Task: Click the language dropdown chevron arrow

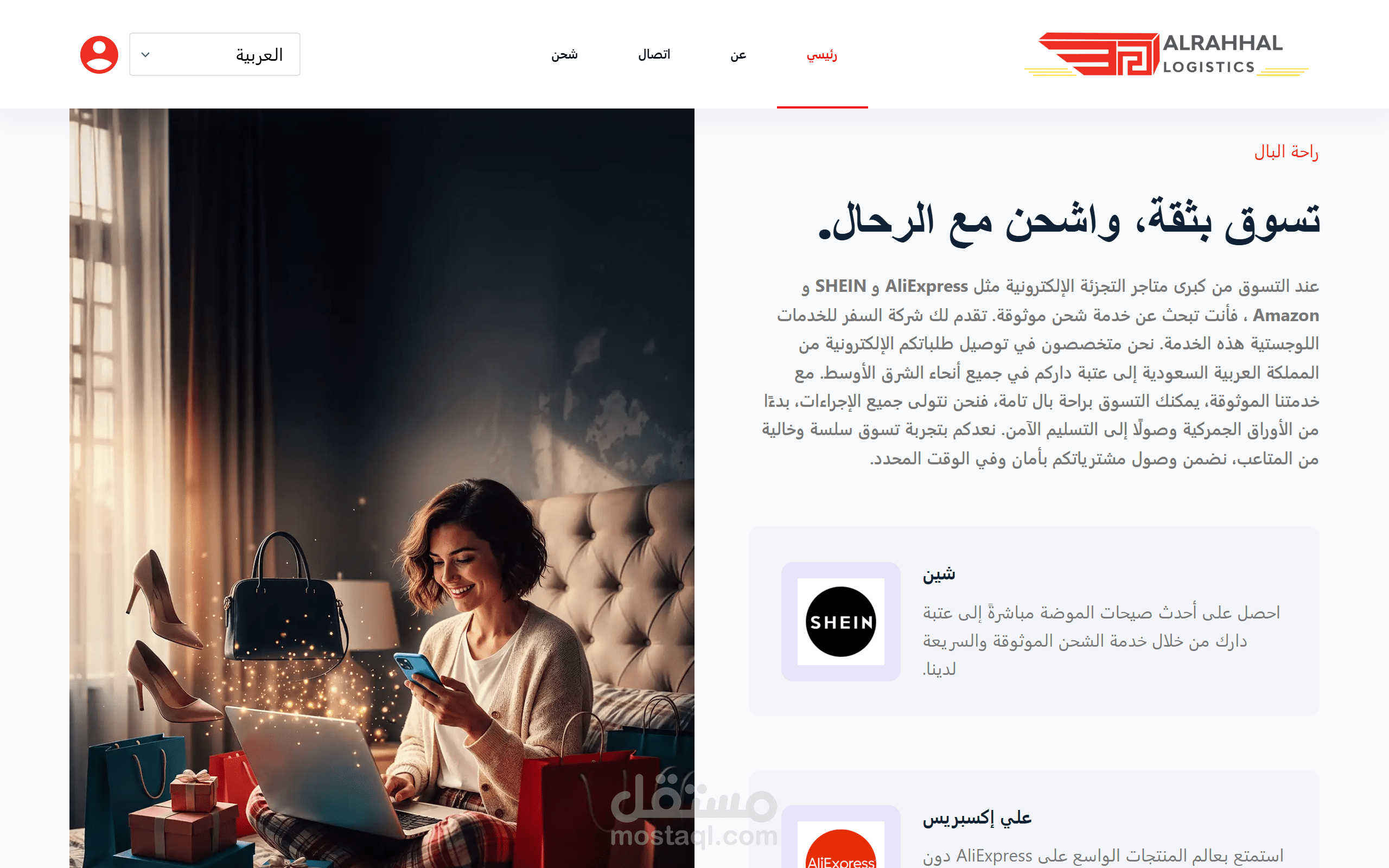Action: click(x=146, y=55)
